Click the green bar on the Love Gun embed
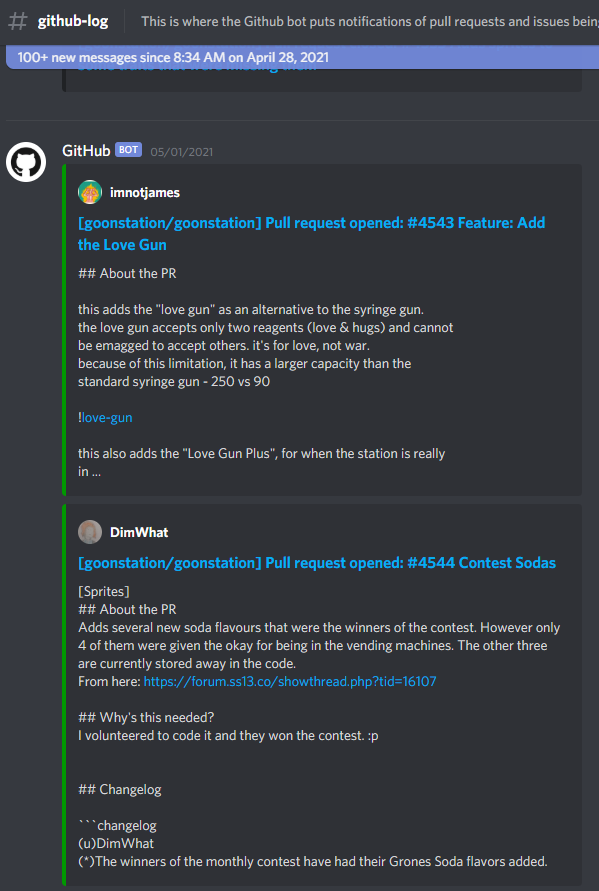The width and height of the screenshot is (599, 891). tap(64, 330)
